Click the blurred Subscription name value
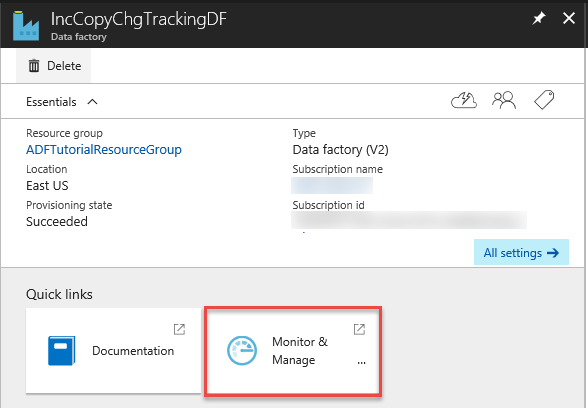Screen dimensions: 588x408 (332, 185)
